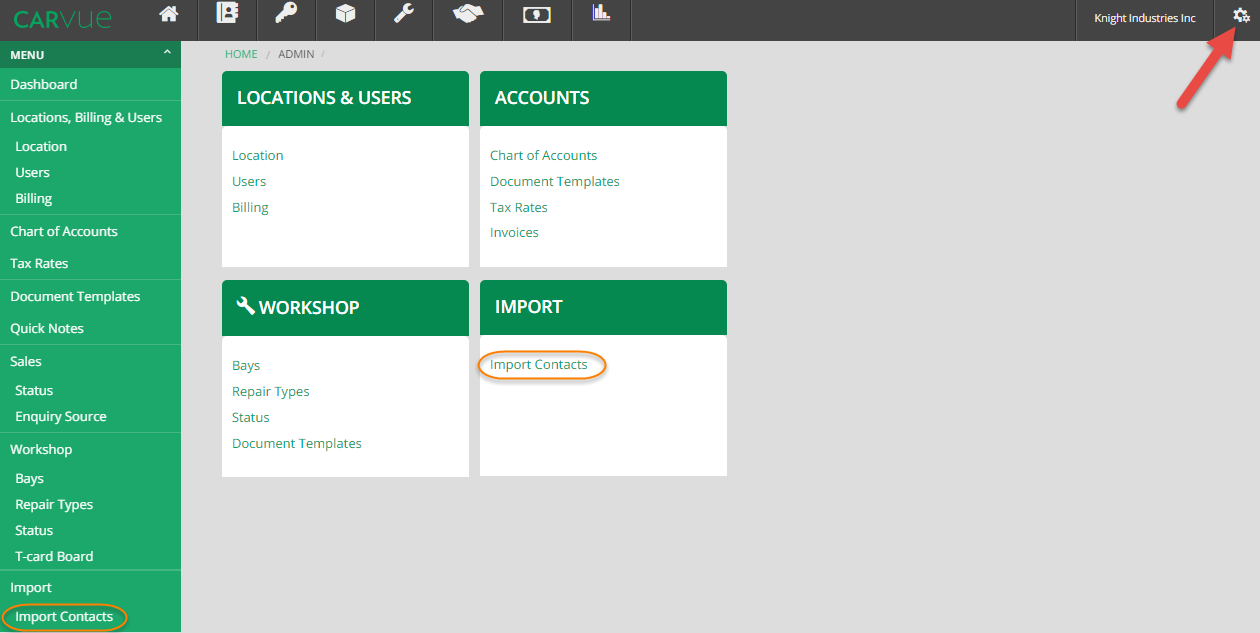Open the Contacts address book icon
Viewport: 1260px width, 633px height.
pos(229,14)
